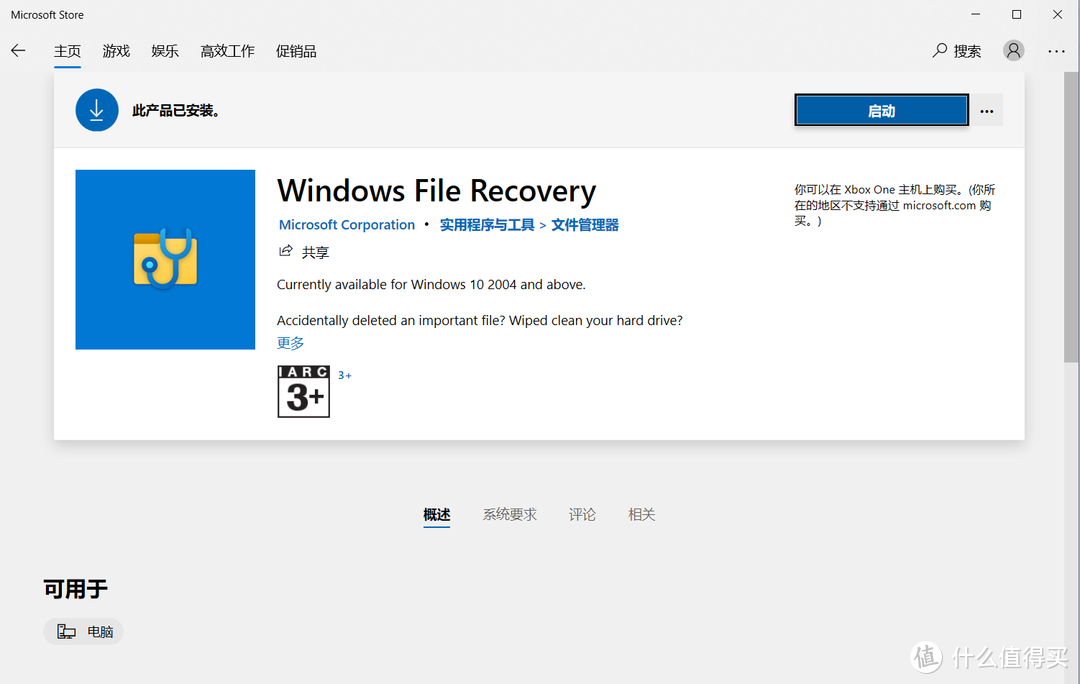
Task: Click the 此产品已安装 status text
Action: (176, 110)
